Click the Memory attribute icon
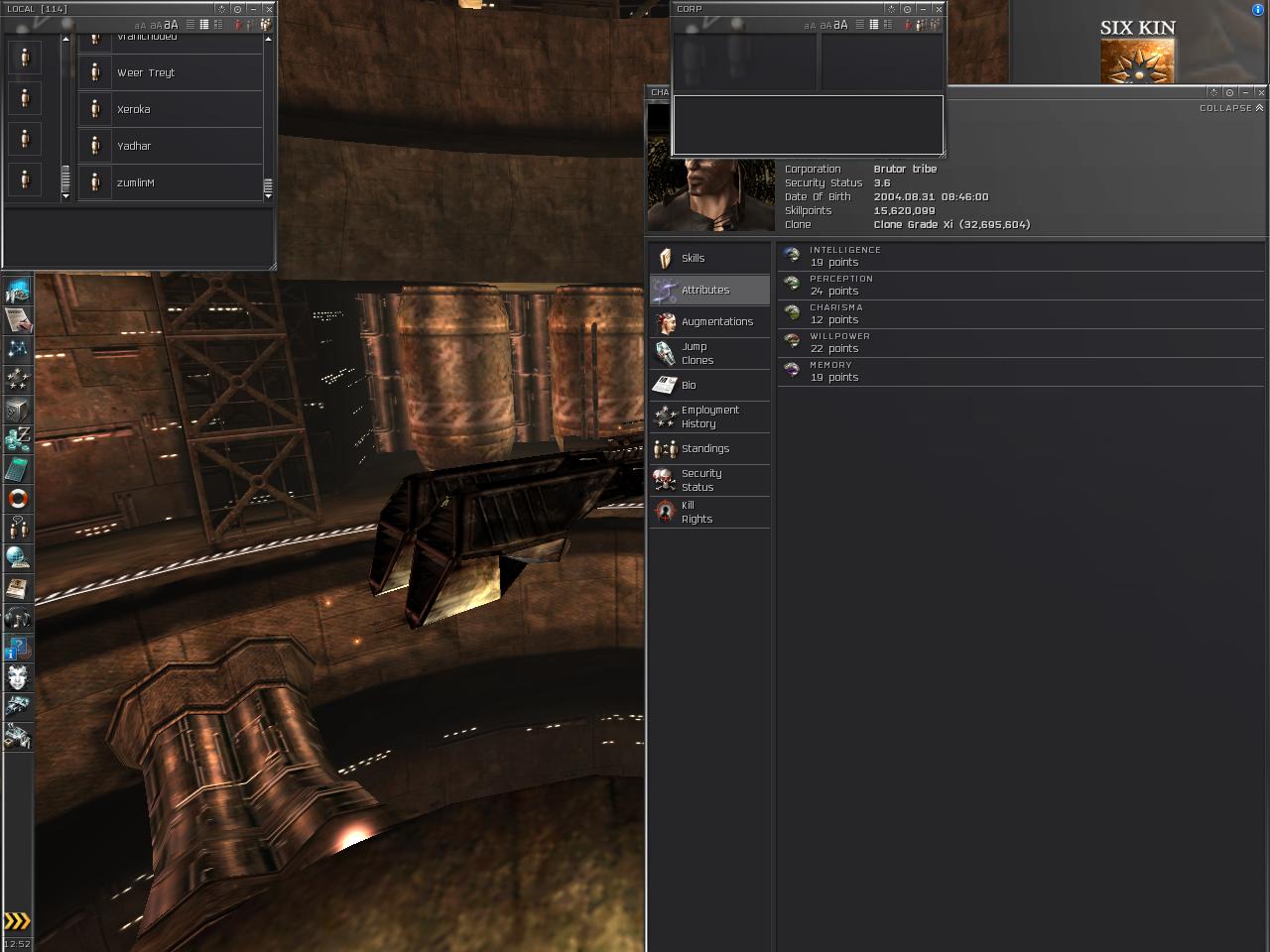Viewport: 1270px width, 952px height. (x=792, y=371)
